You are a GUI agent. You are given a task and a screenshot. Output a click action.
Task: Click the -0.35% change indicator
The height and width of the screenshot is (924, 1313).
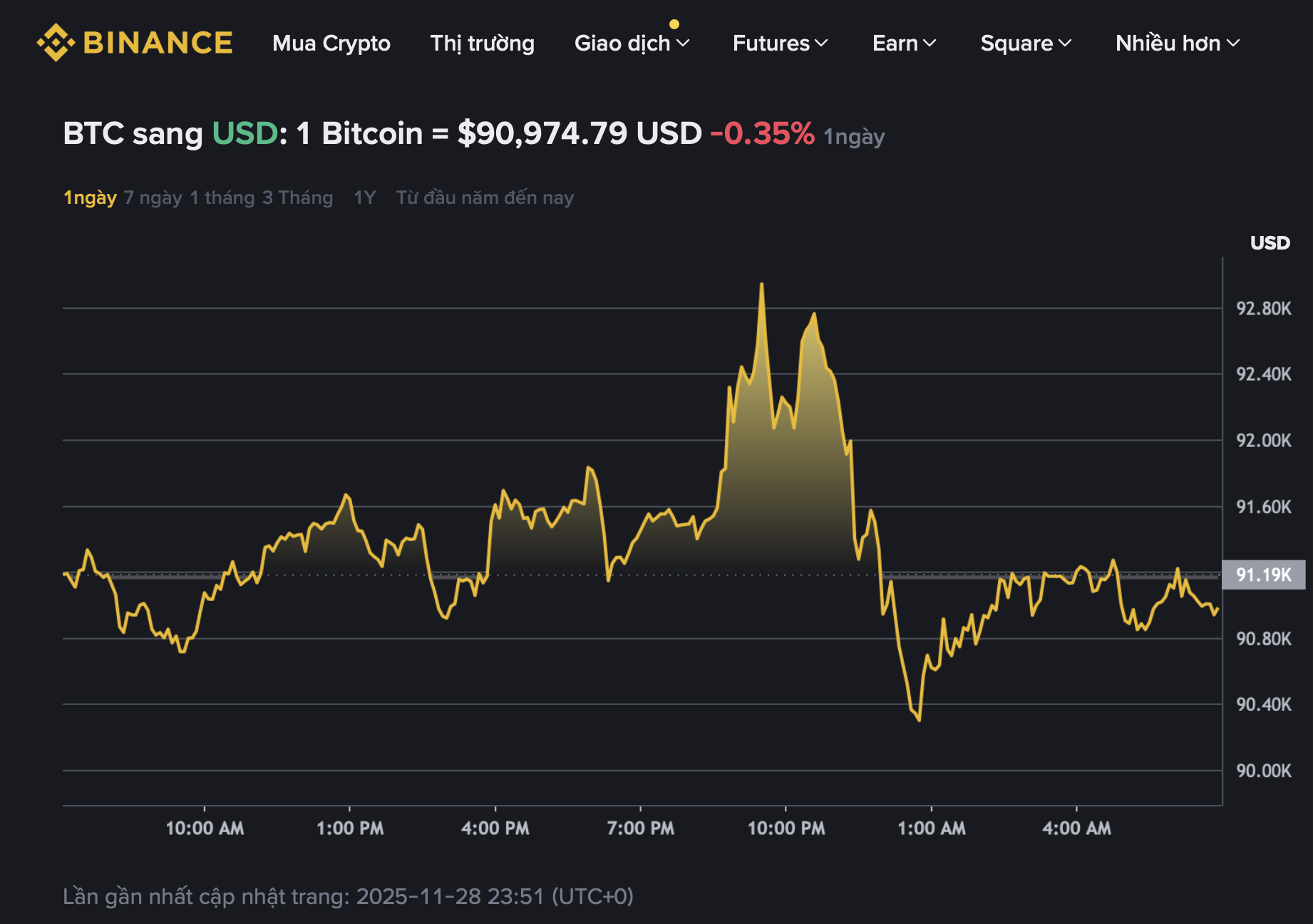click(x=761, y=132)
